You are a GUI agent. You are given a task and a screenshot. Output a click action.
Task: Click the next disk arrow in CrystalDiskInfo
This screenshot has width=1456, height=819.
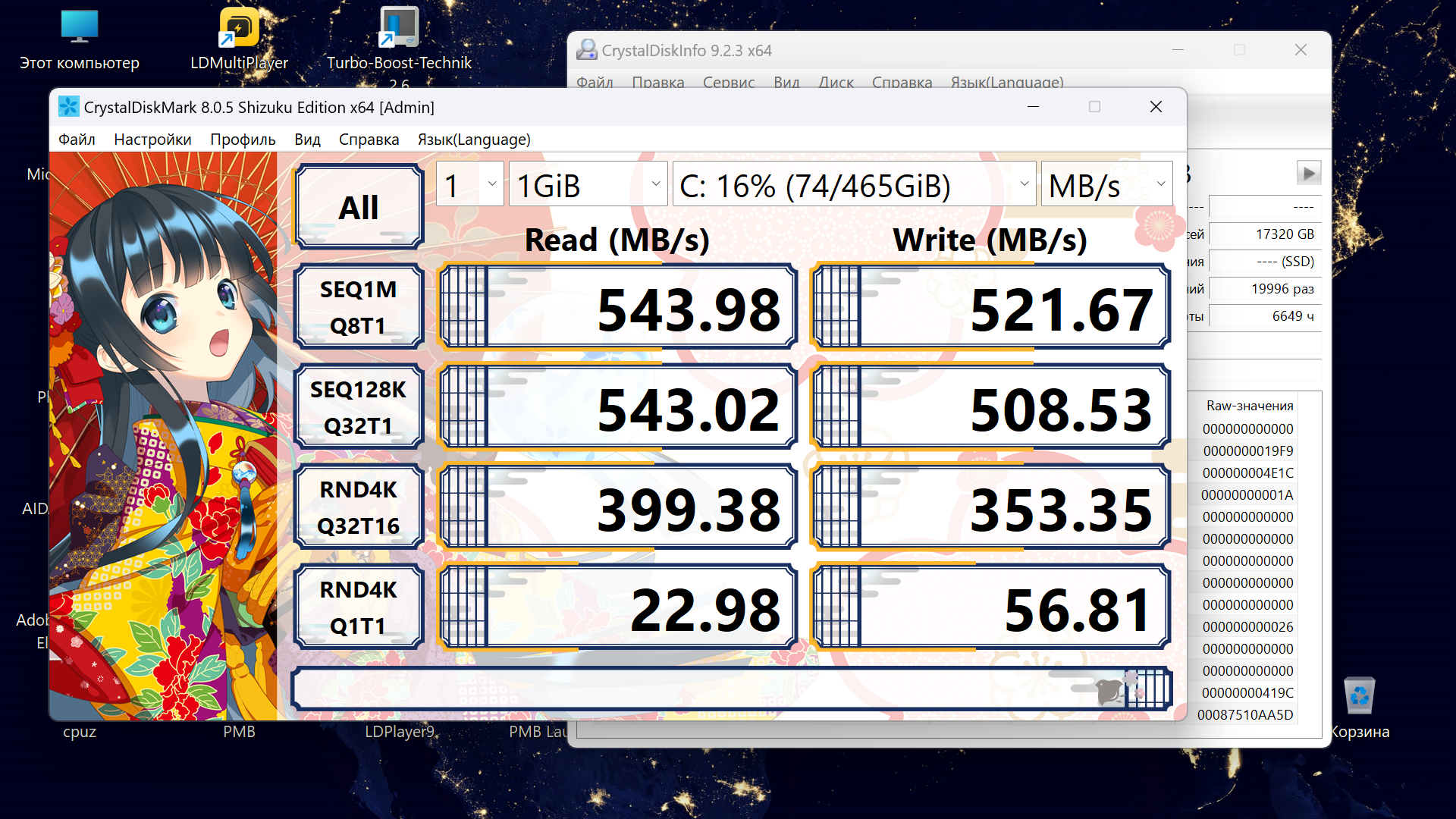[x=1309, y=173]
